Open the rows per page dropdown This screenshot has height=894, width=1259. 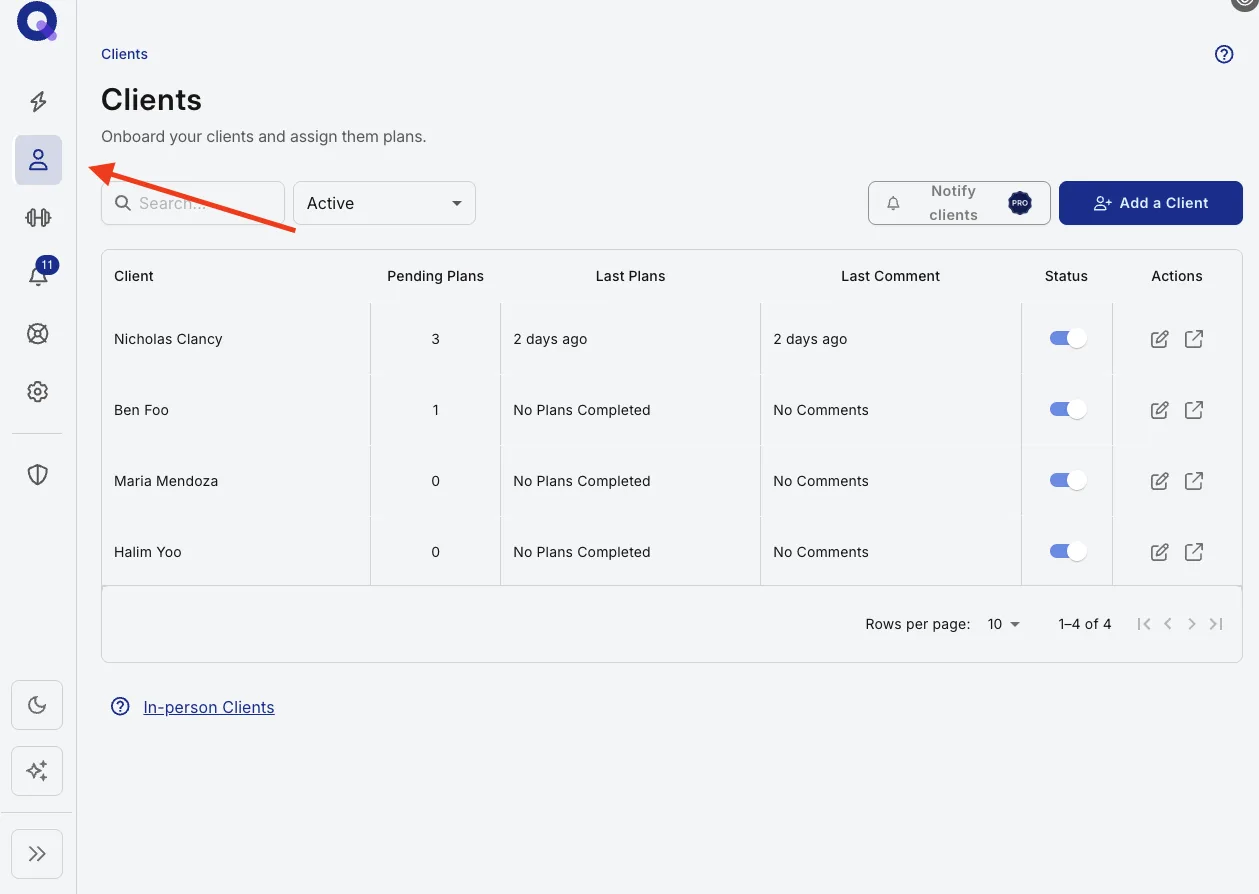click(x=1004, y=624)
